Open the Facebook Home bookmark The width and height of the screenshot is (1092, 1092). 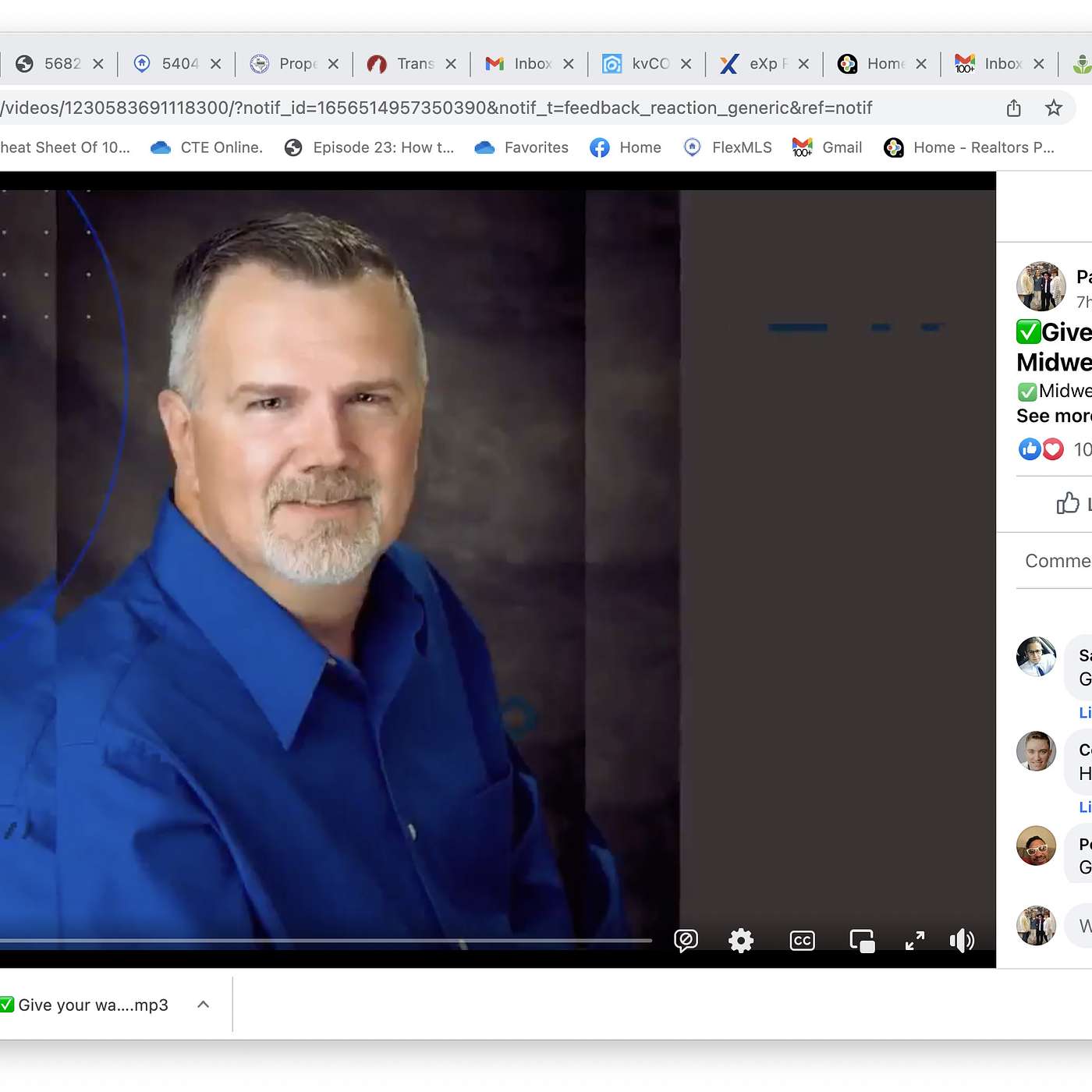(x=626, y=147)
